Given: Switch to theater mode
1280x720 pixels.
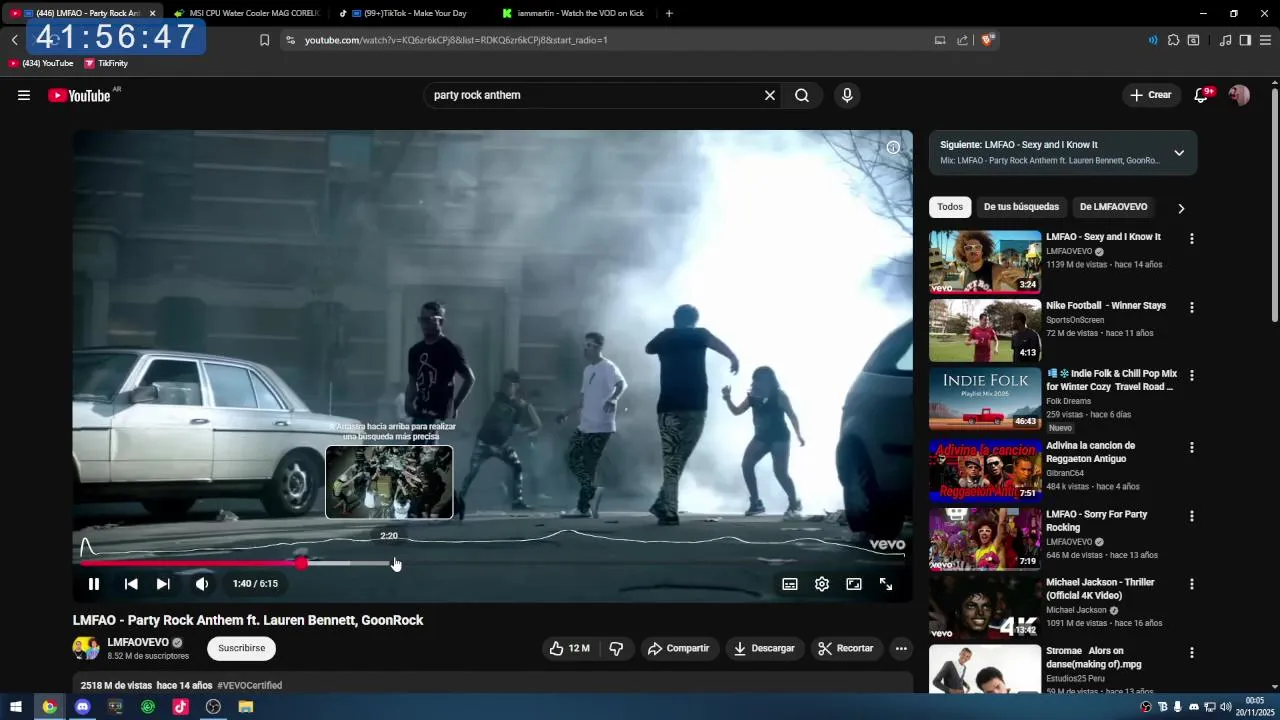Looking at the screenshot, I should [x=854, y=584].
